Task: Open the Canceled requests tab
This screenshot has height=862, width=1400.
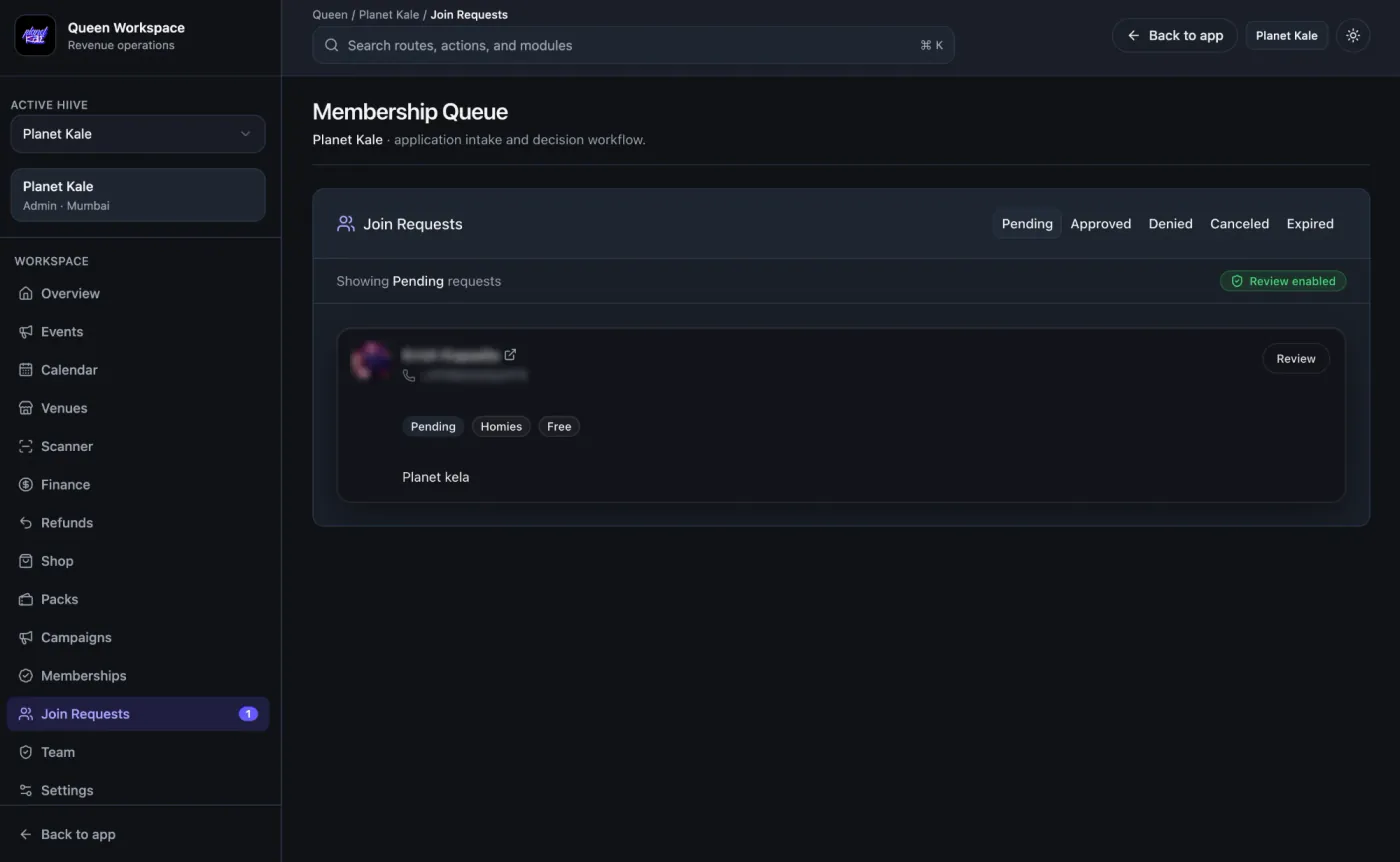Action: click(1240, 224)
